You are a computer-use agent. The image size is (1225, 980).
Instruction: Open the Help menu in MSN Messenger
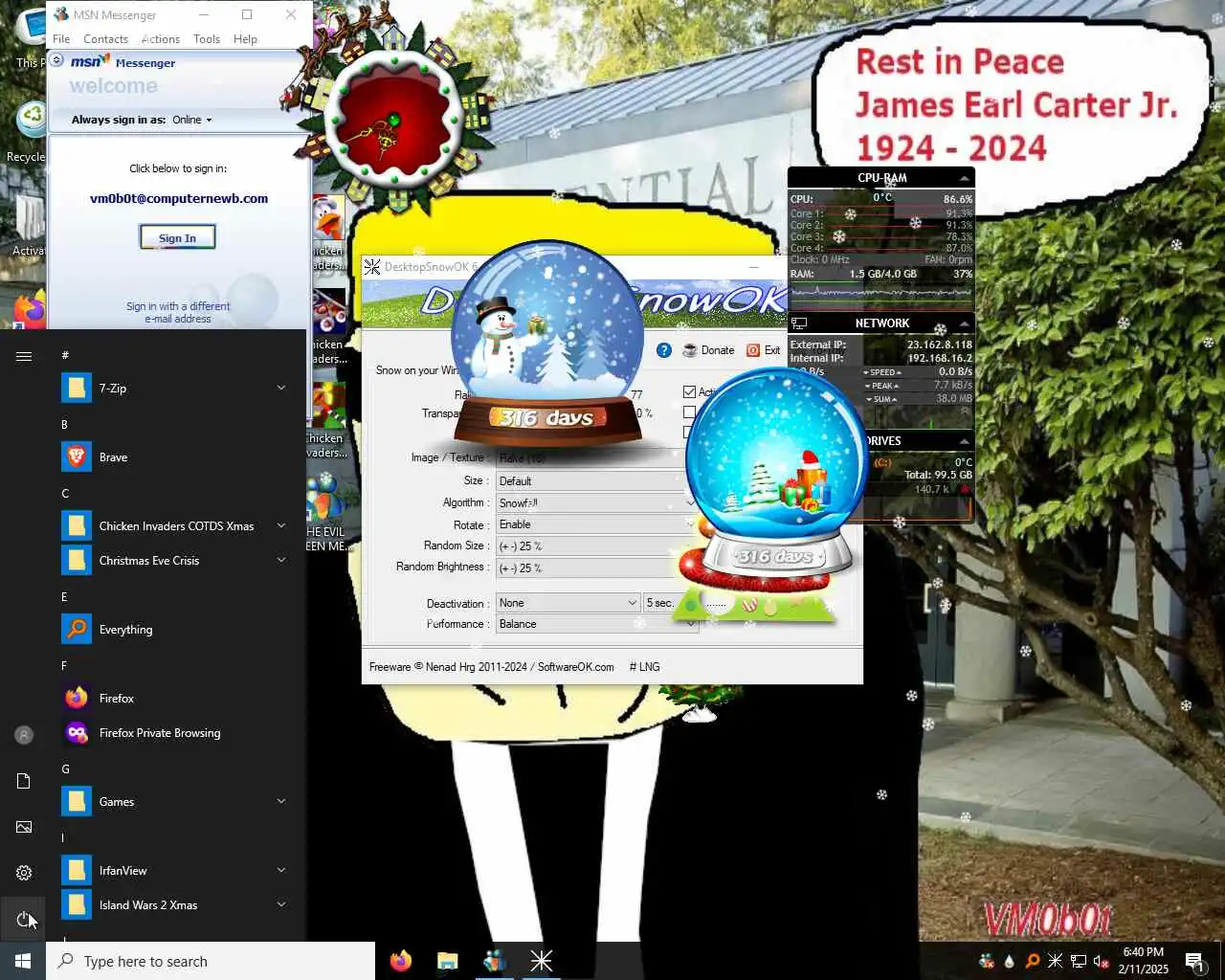245,39
